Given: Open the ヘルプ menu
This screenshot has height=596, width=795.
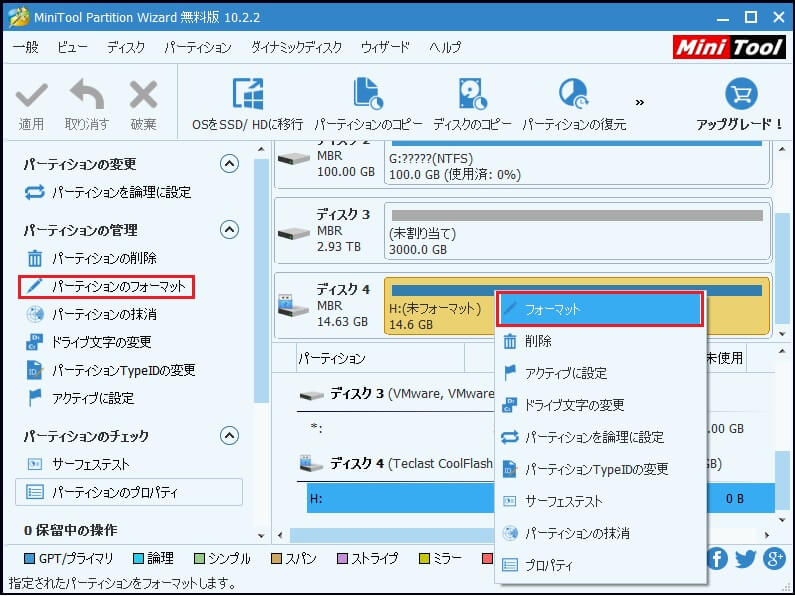Looking at the screenshot, I should [445, 48].
